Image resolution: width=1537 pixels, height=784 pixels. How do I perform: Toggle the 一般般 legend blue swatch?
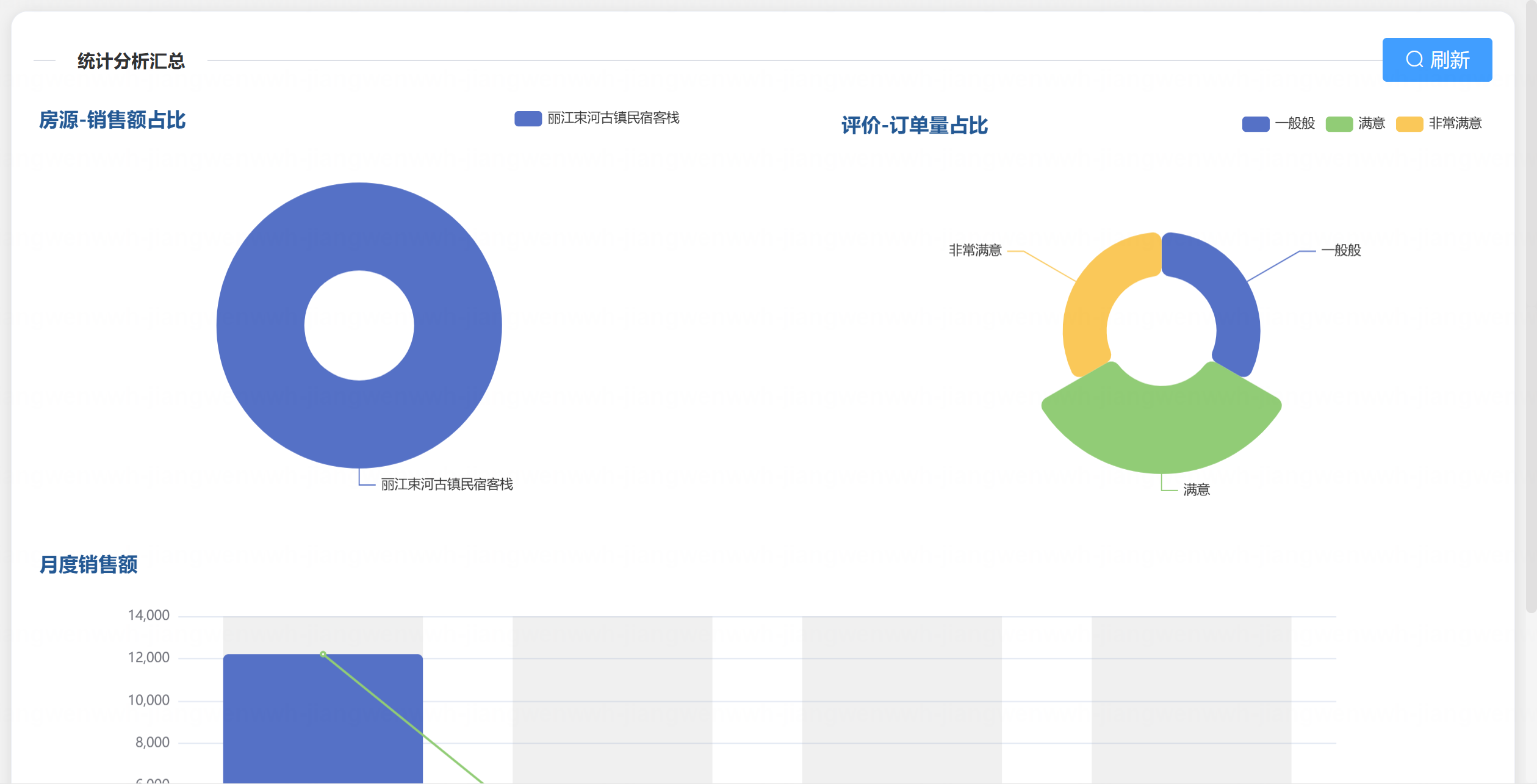[1255, 124]
